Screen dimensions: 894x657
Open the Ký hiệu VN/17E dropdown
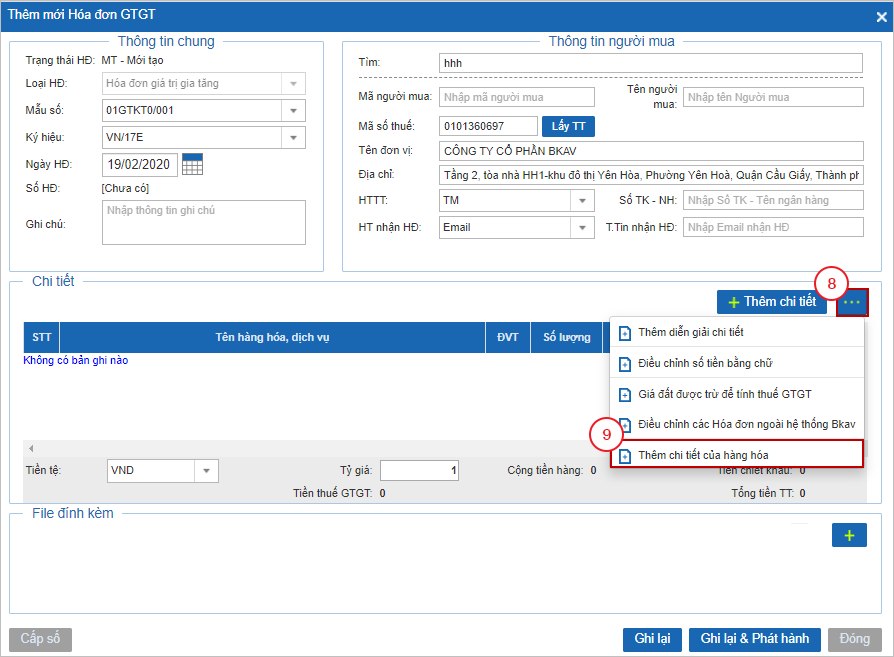(294, 137)
